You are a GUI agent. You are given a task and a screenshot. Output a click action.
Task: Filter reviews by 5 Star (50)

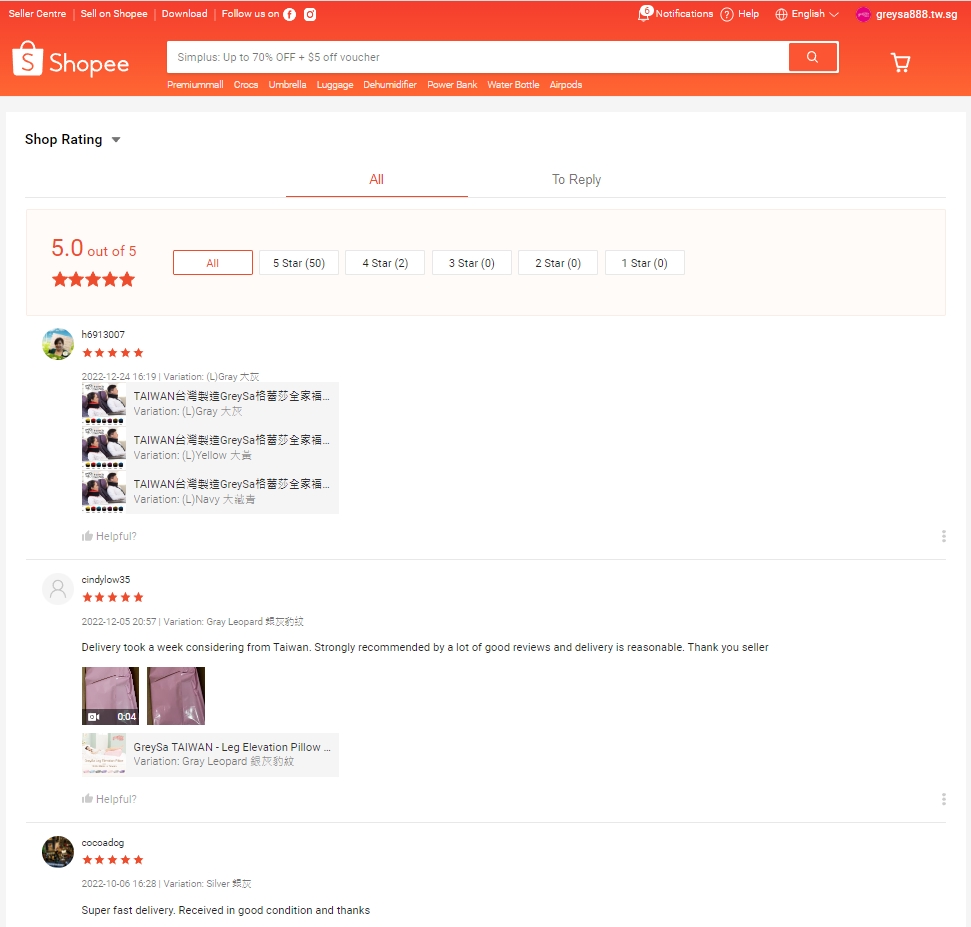point(300,263)
